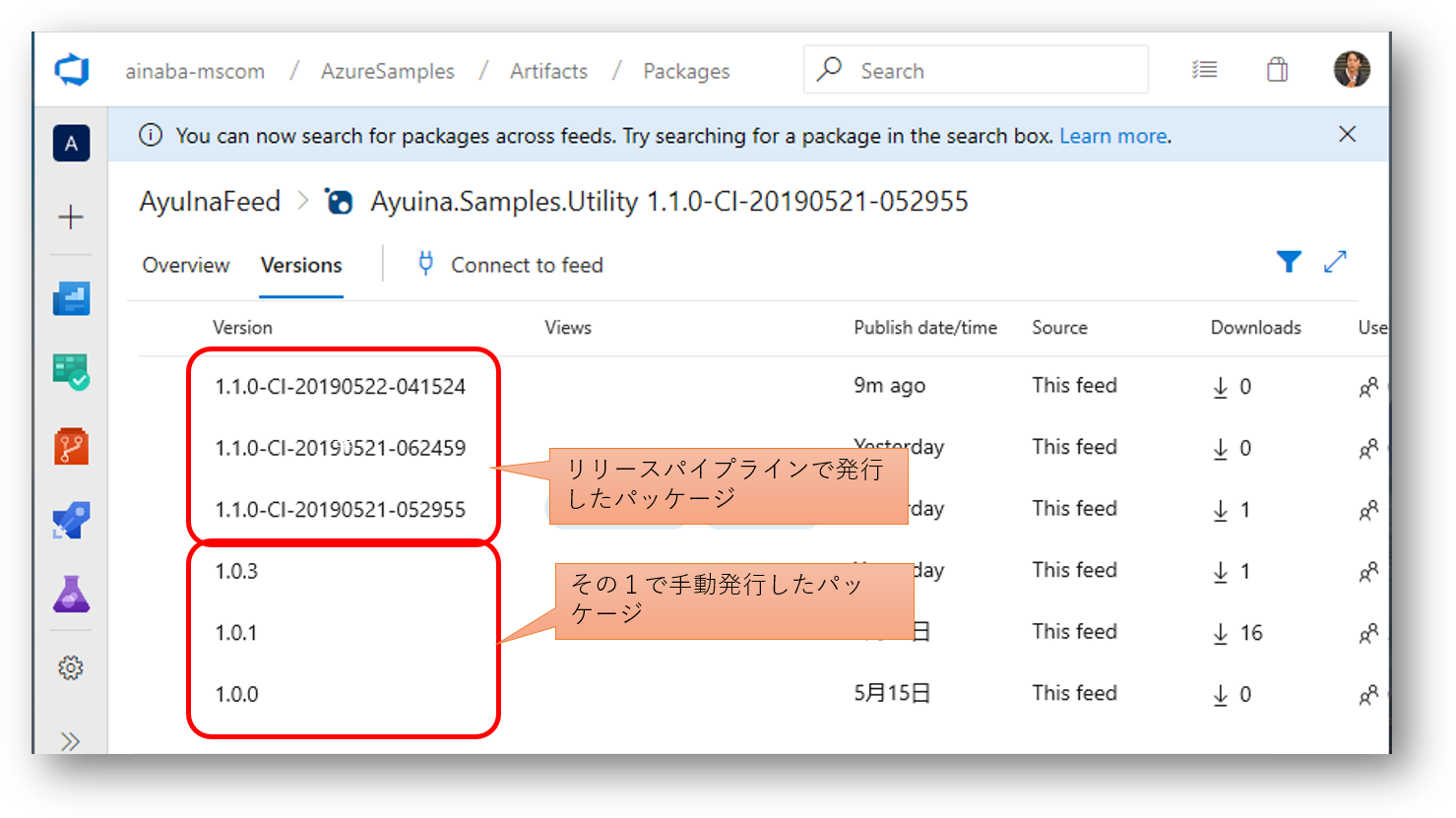Click users icon in 1.0.3 row
Image resolution: width=1456 pixels, height=818 pixels.
[x=1368, y=572]
